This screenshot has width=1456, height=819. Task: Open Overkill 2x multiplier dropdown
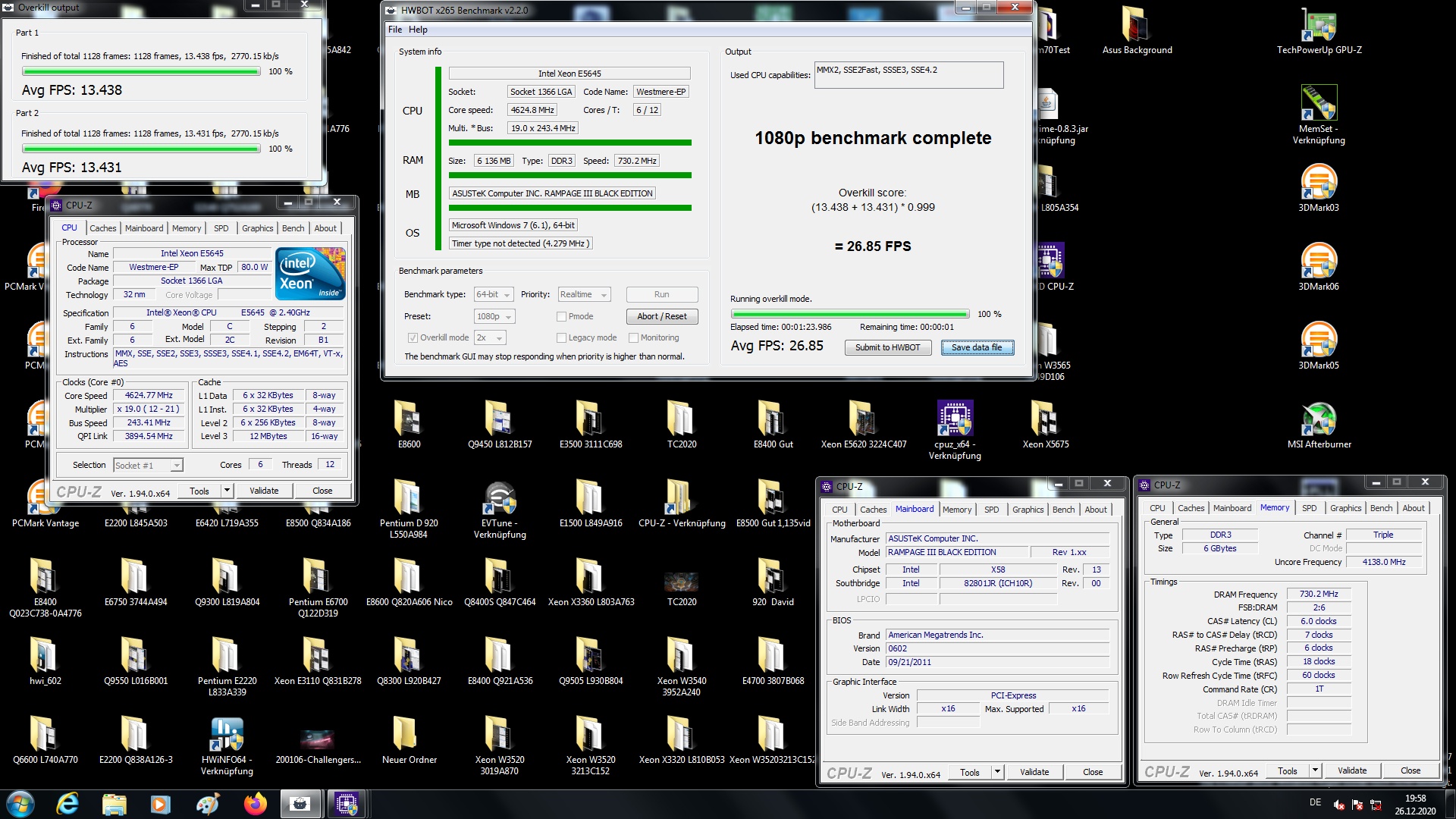(490, 338)
